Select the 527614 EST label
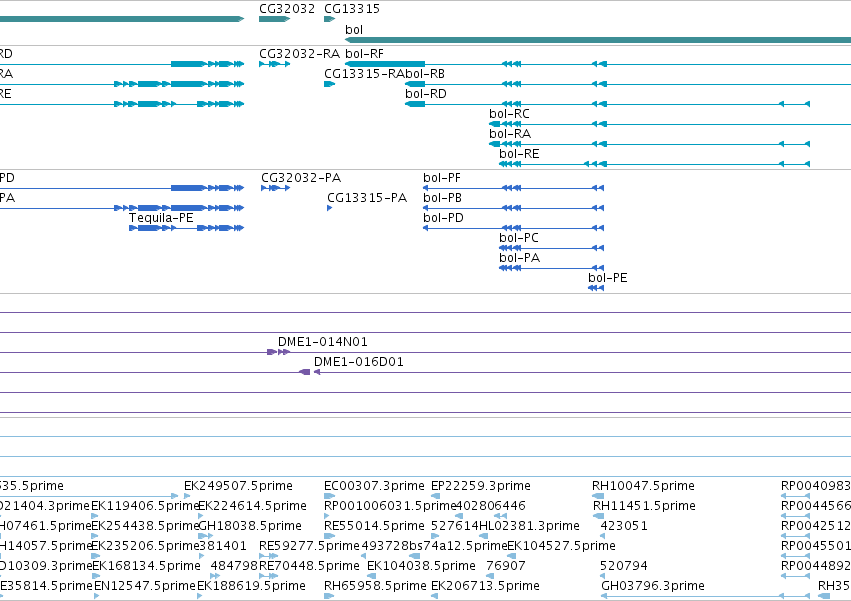 tap(455, 526)
